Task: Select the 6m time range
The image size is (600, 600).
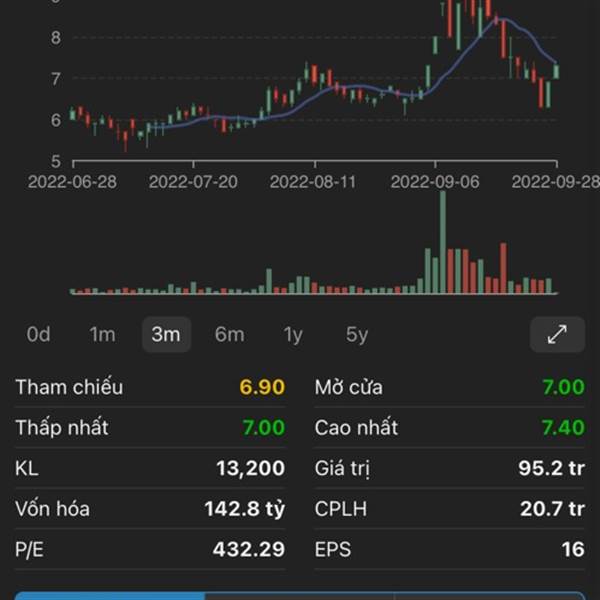Action: pos(230,335)
